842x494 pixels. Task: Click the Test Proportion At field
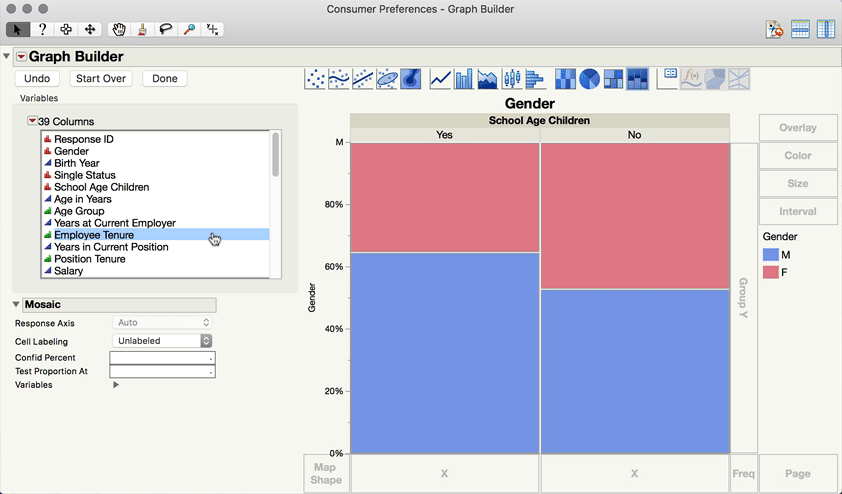[x=162, y=371]
